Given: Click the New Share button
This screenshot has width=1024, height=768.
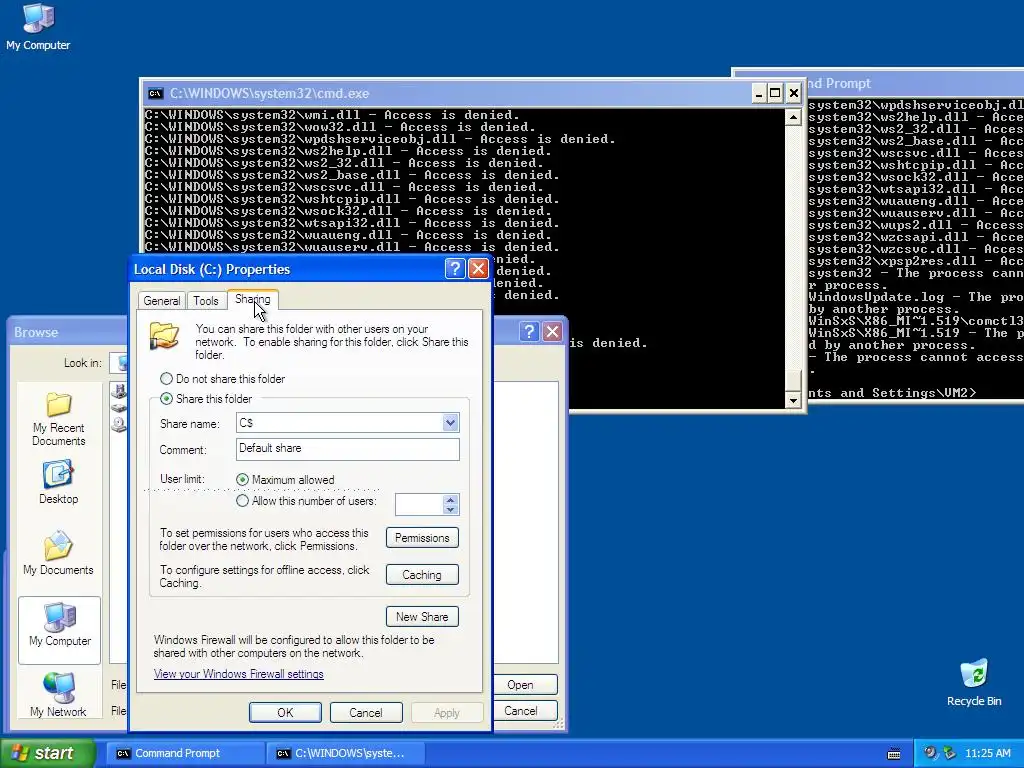Looking at the screenshot, I should click(x=422, y=616).
